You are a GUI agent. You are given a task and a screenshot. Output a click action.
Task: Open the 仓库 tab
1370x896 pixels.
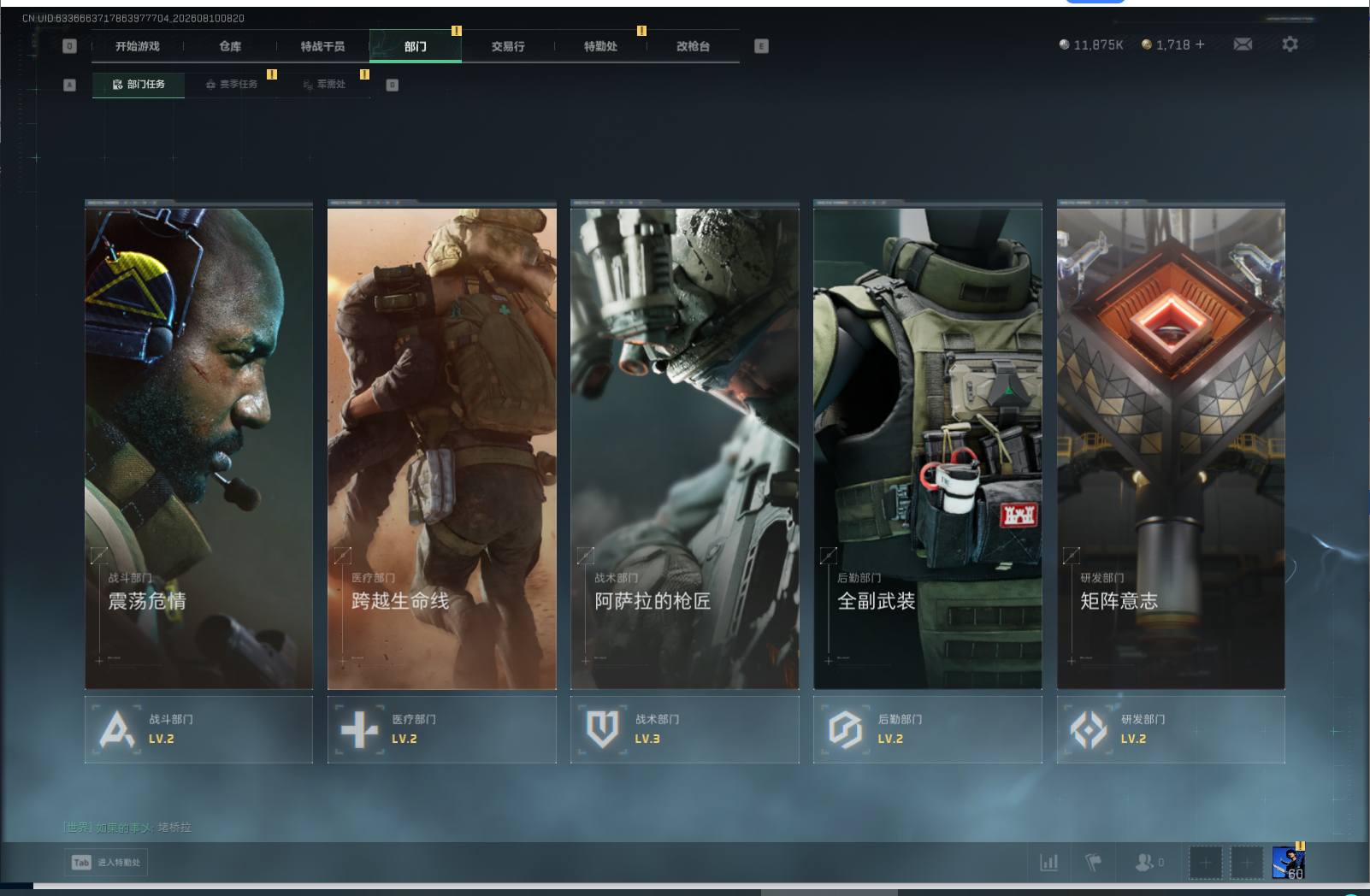pos(230,46)
